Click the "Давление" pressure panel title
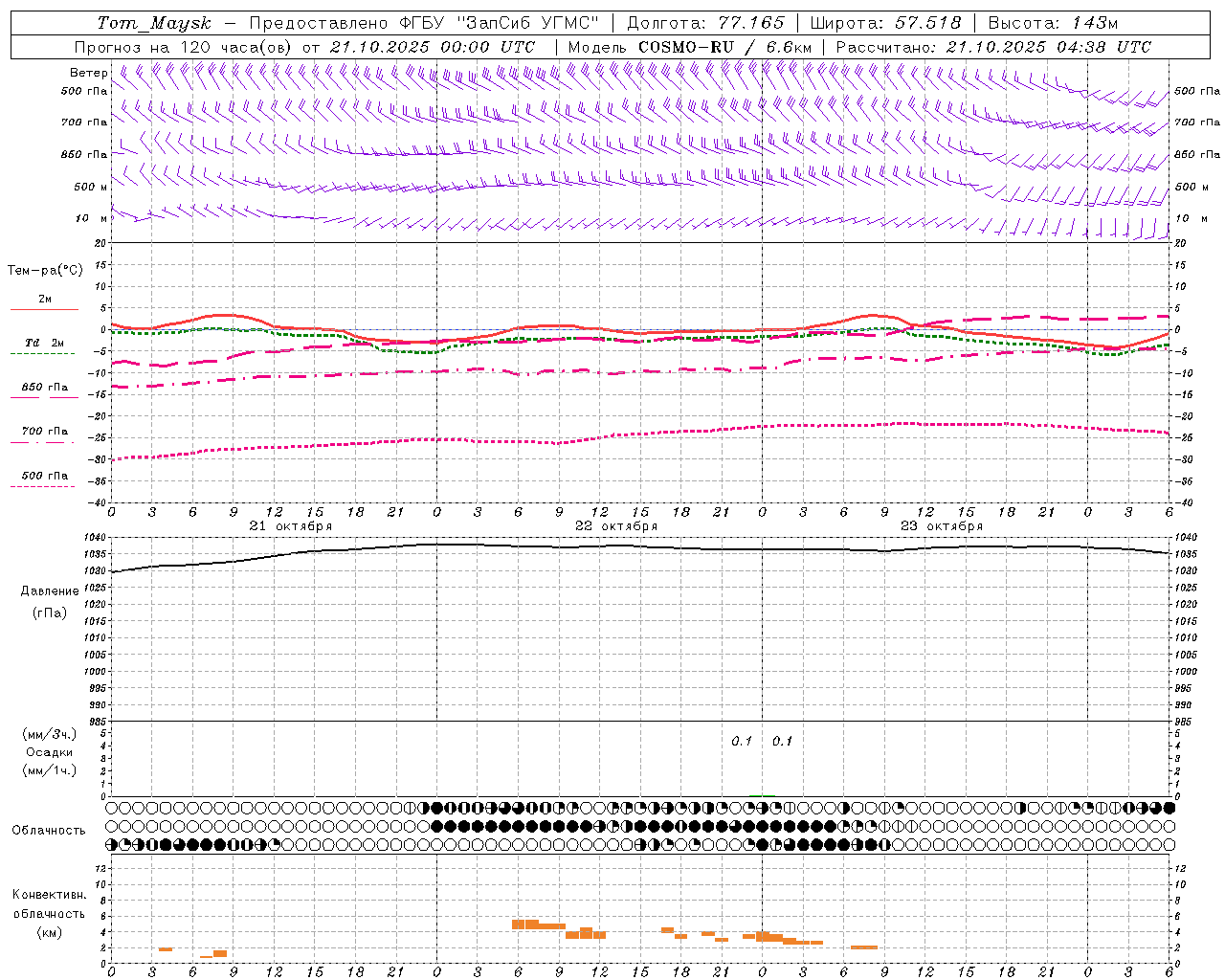1225x980 pixels. (x=50, y=591)
